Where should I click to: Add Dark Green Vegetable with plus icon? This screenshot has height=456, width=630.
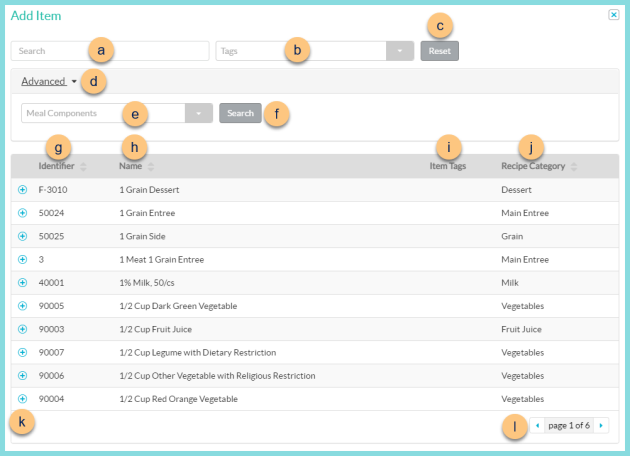coord(22,306)
